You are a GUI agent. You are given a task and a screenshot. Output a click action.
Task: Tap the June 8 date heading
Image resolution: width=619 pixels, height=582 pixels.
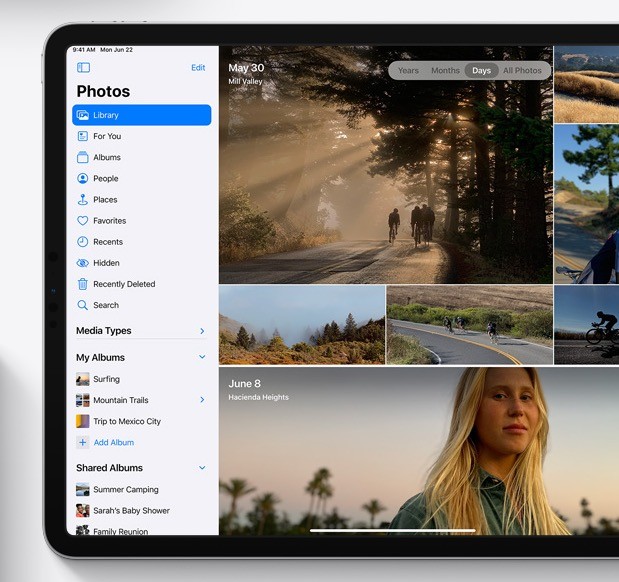pos(244,384)
